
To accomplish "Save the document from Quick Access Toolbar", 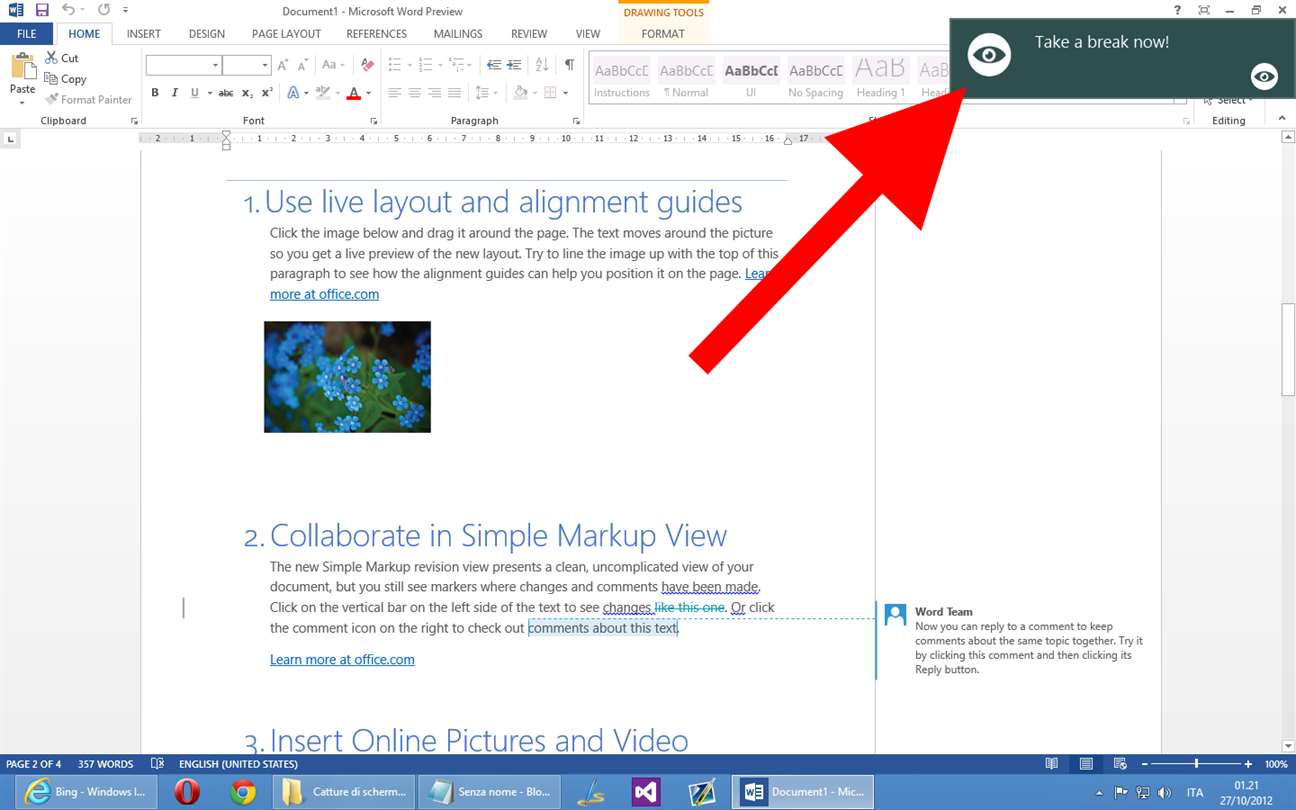I will (42, 10).
